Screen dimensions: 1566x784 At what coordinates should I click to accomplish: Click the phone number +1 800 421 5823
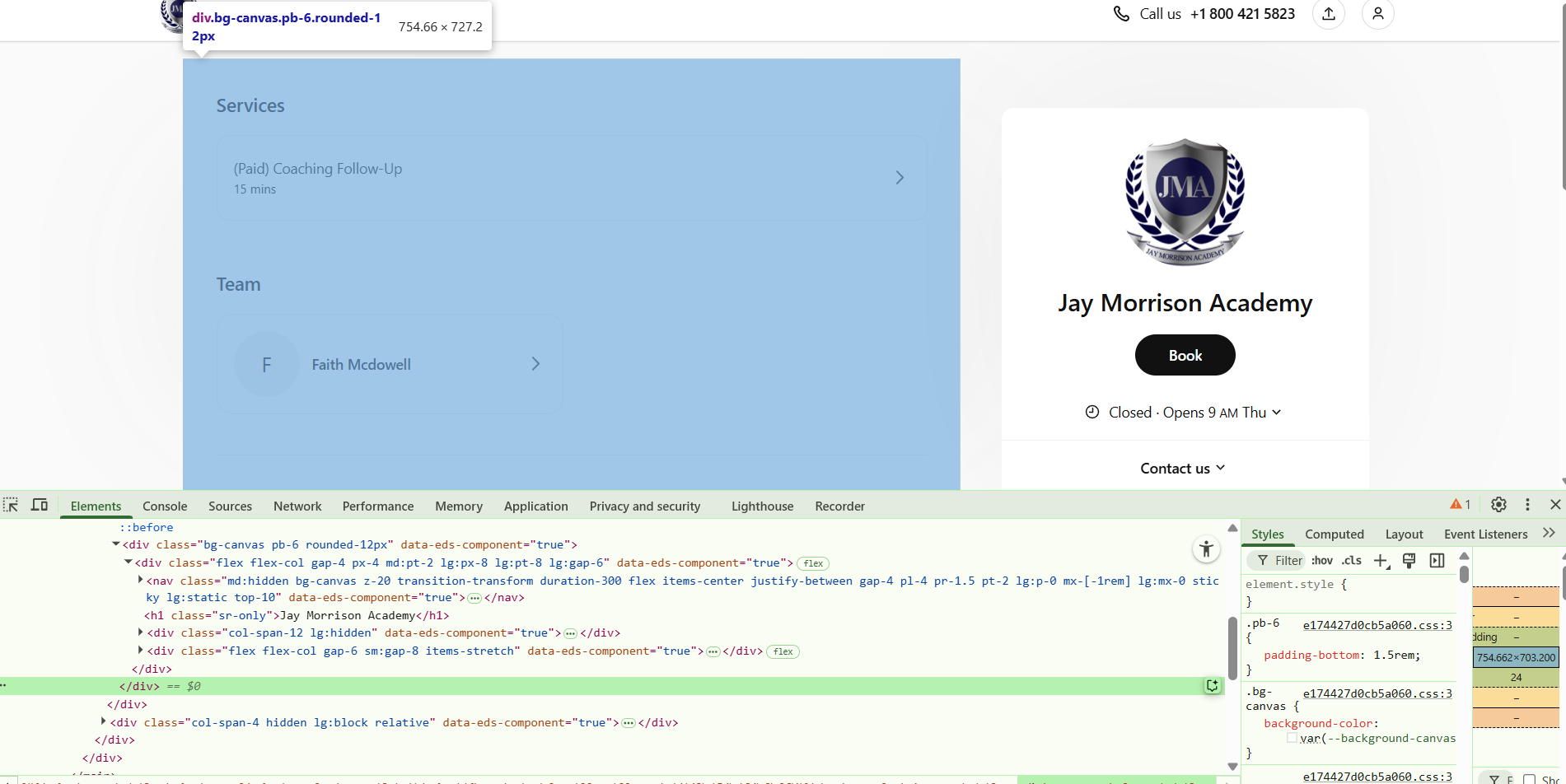pos(1242,14)
